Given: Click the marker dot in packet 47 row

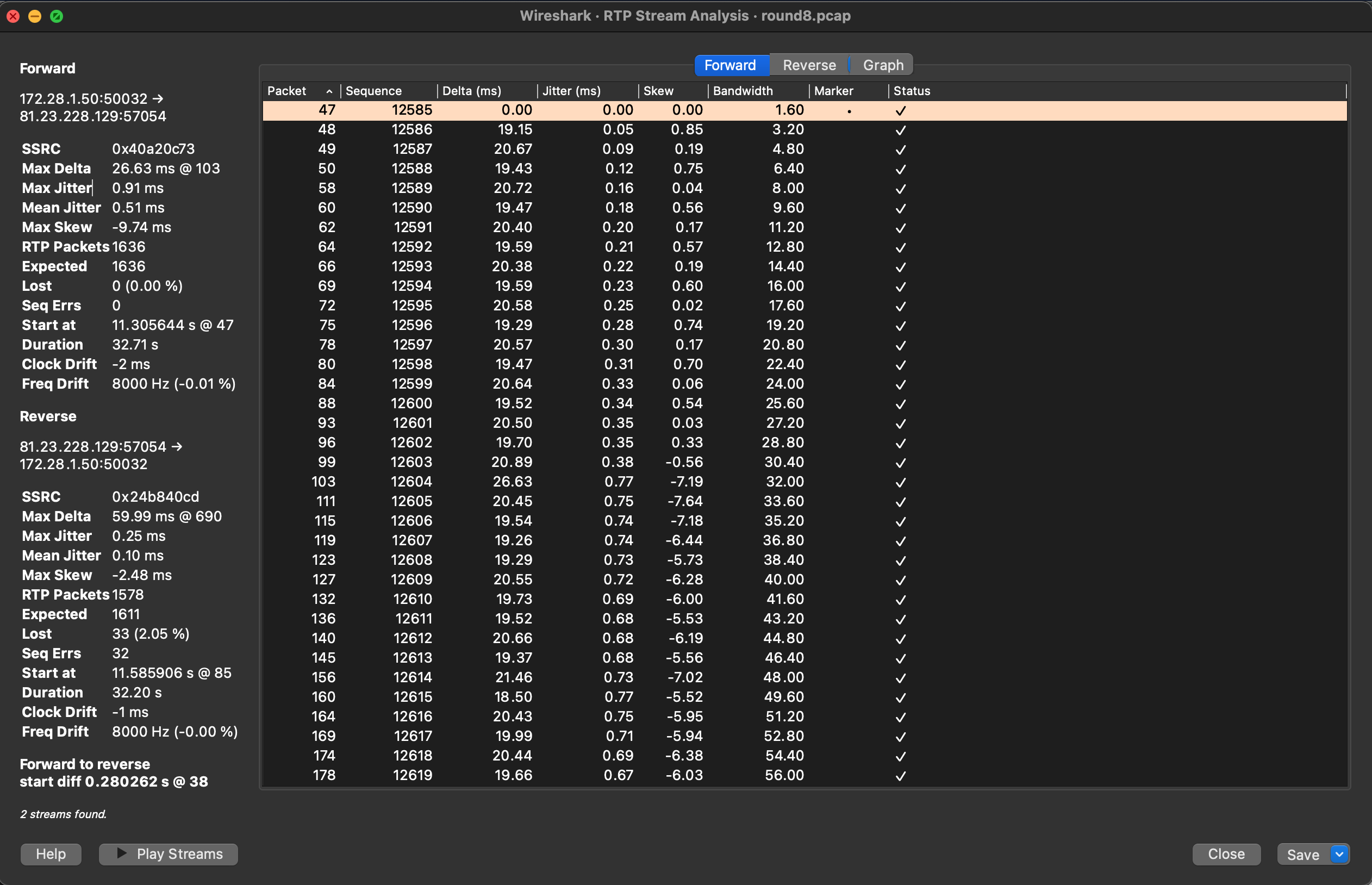Looking at the screenshot, I should [849, 111].
